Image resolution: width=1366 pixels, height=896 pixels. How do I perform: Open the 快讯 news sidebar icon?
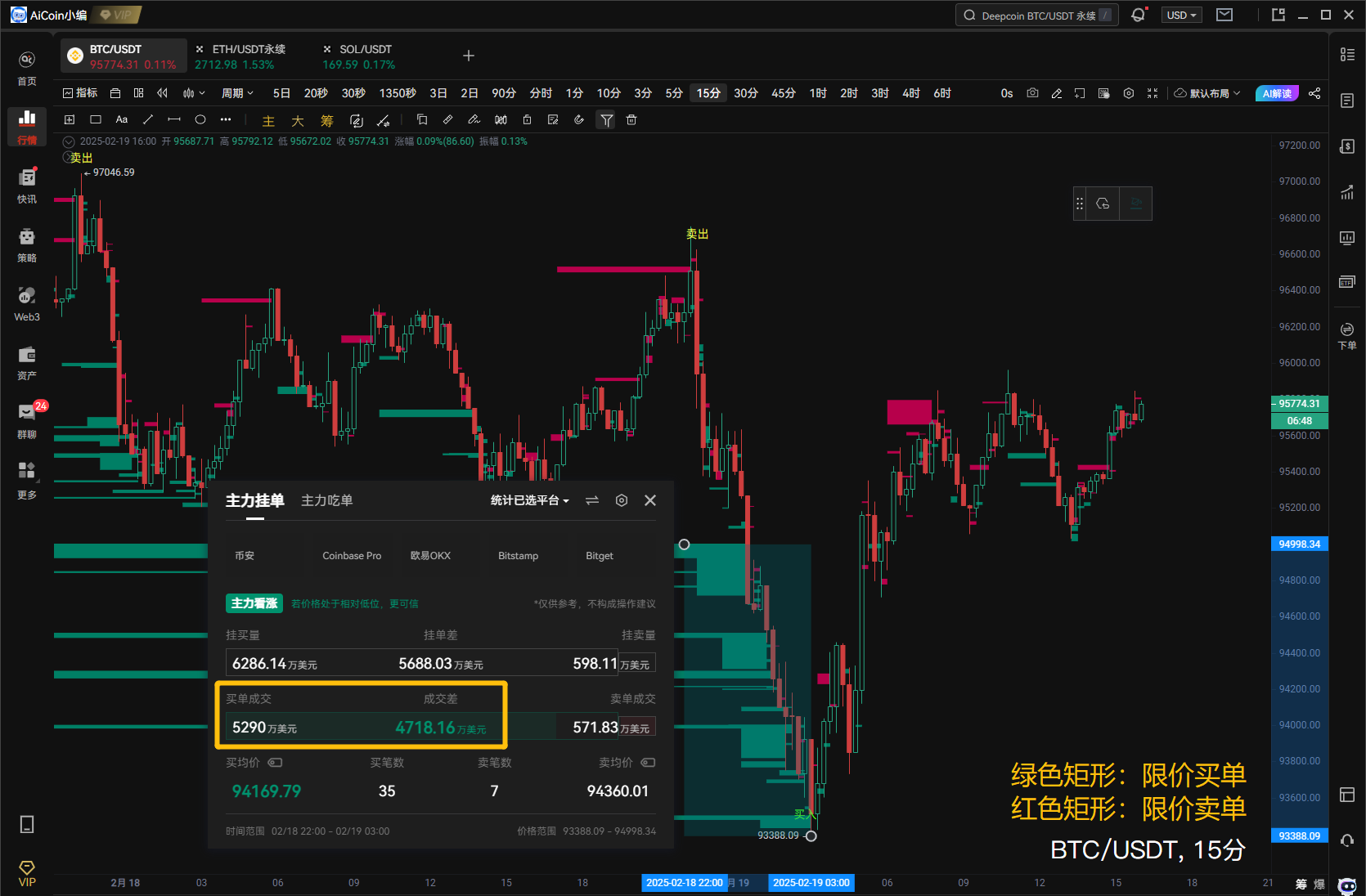27,186
